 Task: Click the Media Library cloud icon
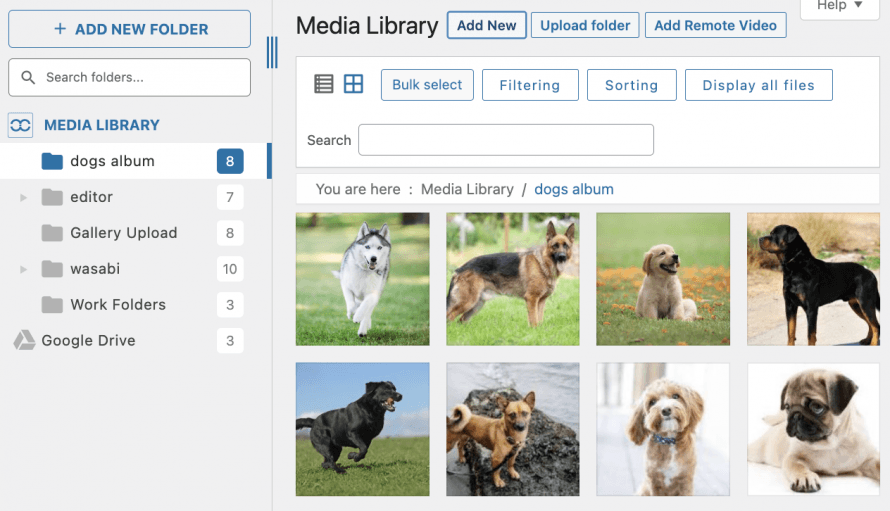coord(21,125)
